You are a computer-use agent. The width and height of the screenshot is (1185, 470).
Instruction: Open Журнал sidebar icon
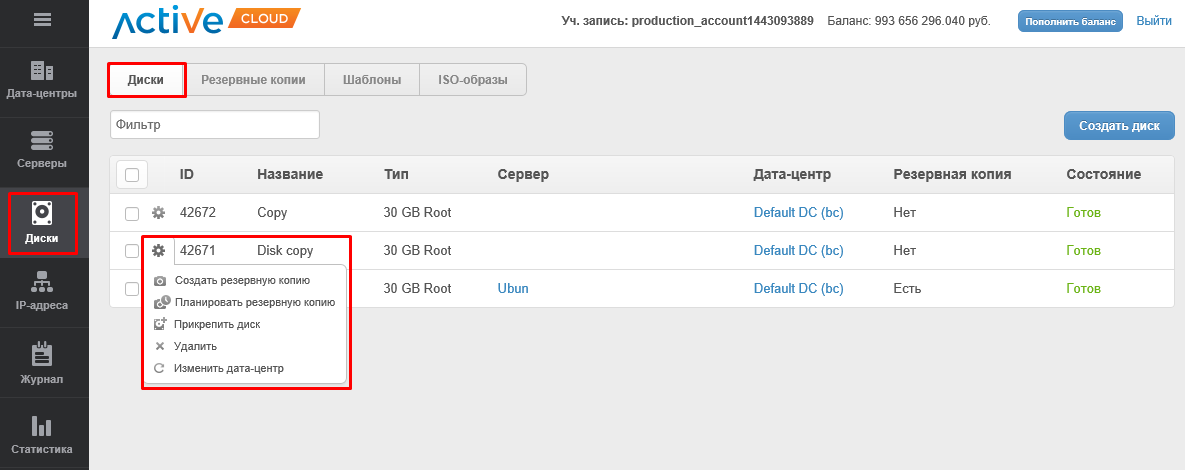point(42,364)
